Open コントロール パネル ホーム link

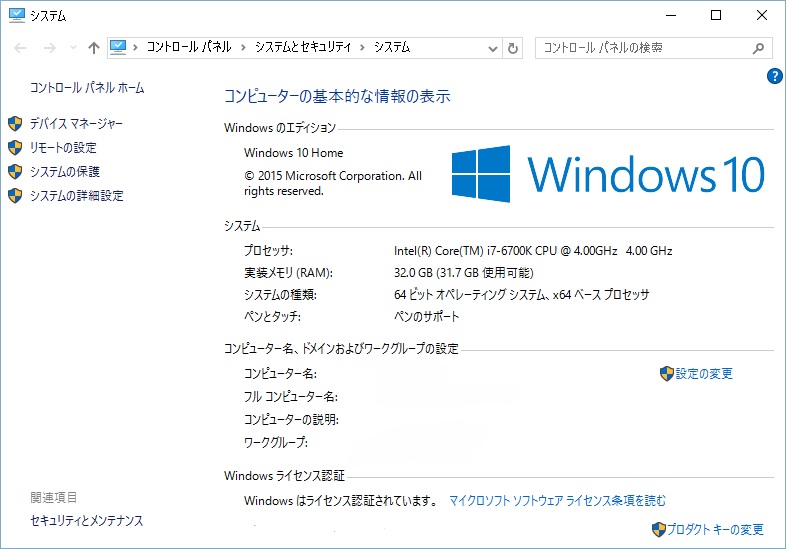click(x=87, y=88)
